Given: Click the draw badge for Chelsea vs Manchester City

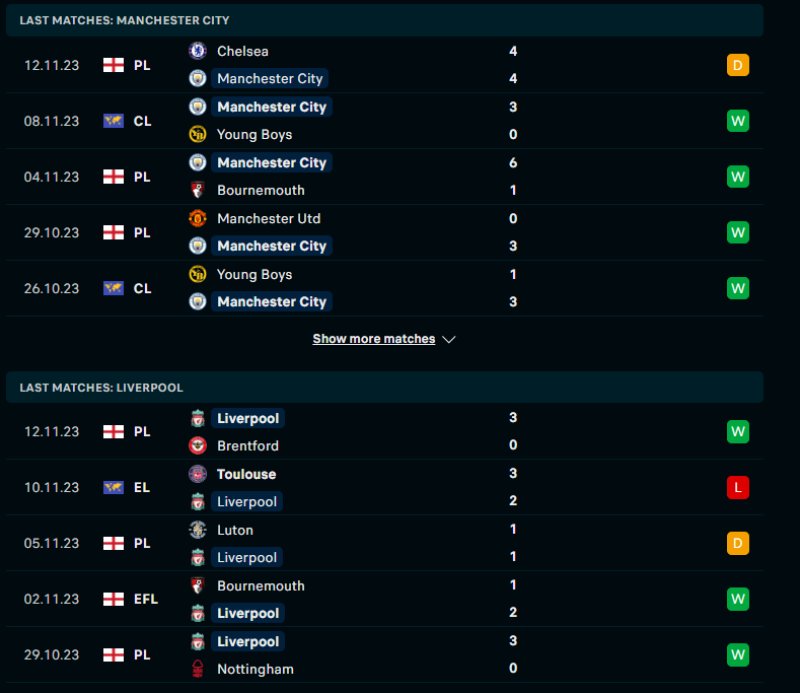Looking at the screenshot, I should (x=738, y=66).
